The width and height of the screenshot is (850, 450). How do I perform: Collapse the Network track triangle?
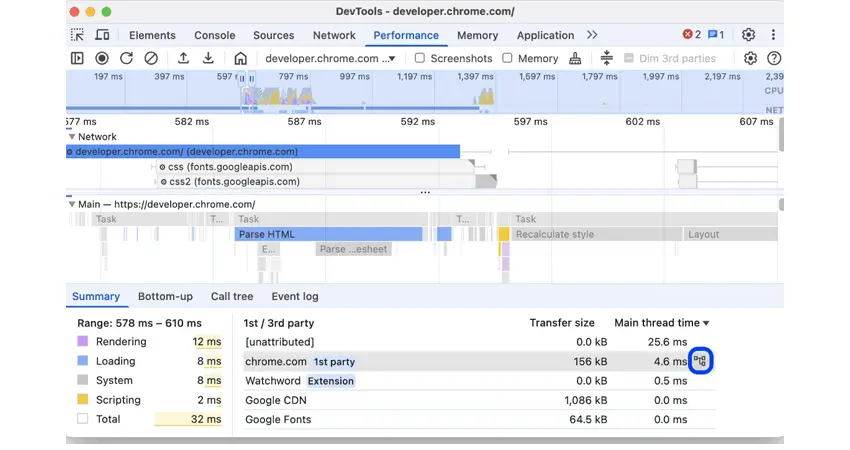[72, 137]
